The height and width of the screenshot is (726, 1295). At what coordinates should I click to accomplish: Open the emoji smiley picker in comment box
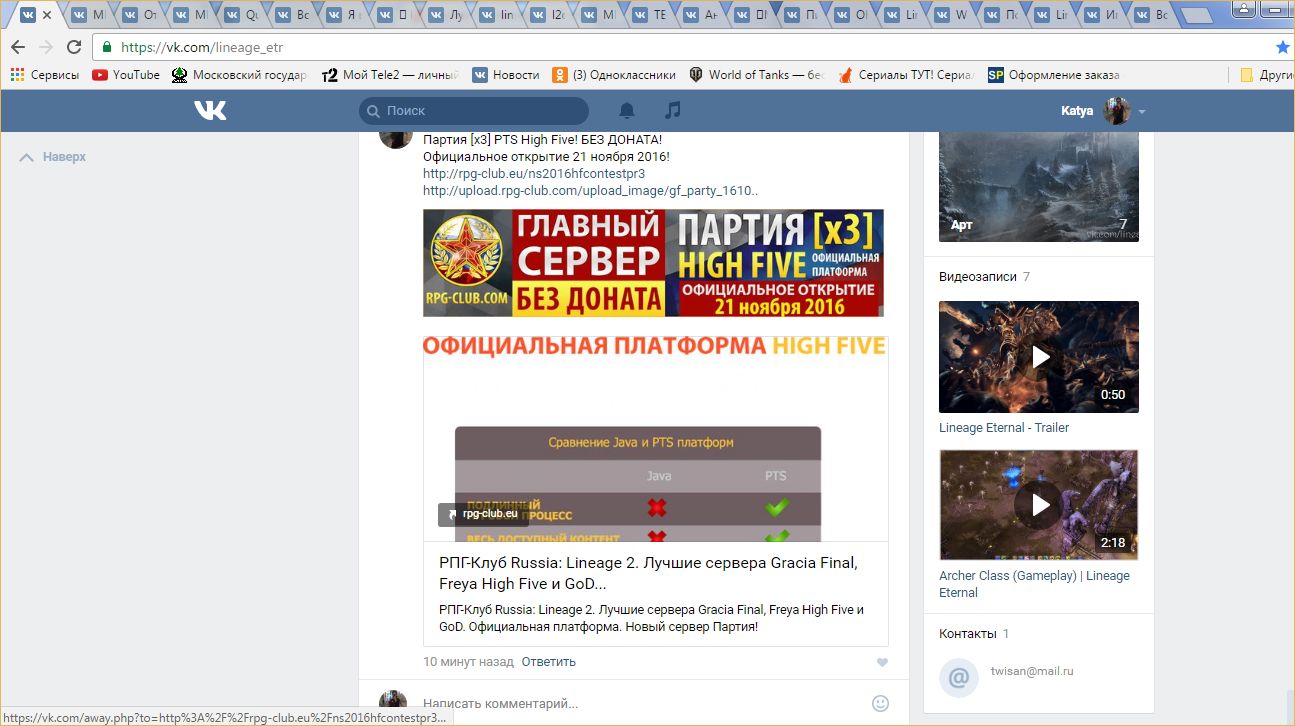[x=881, y=703]
